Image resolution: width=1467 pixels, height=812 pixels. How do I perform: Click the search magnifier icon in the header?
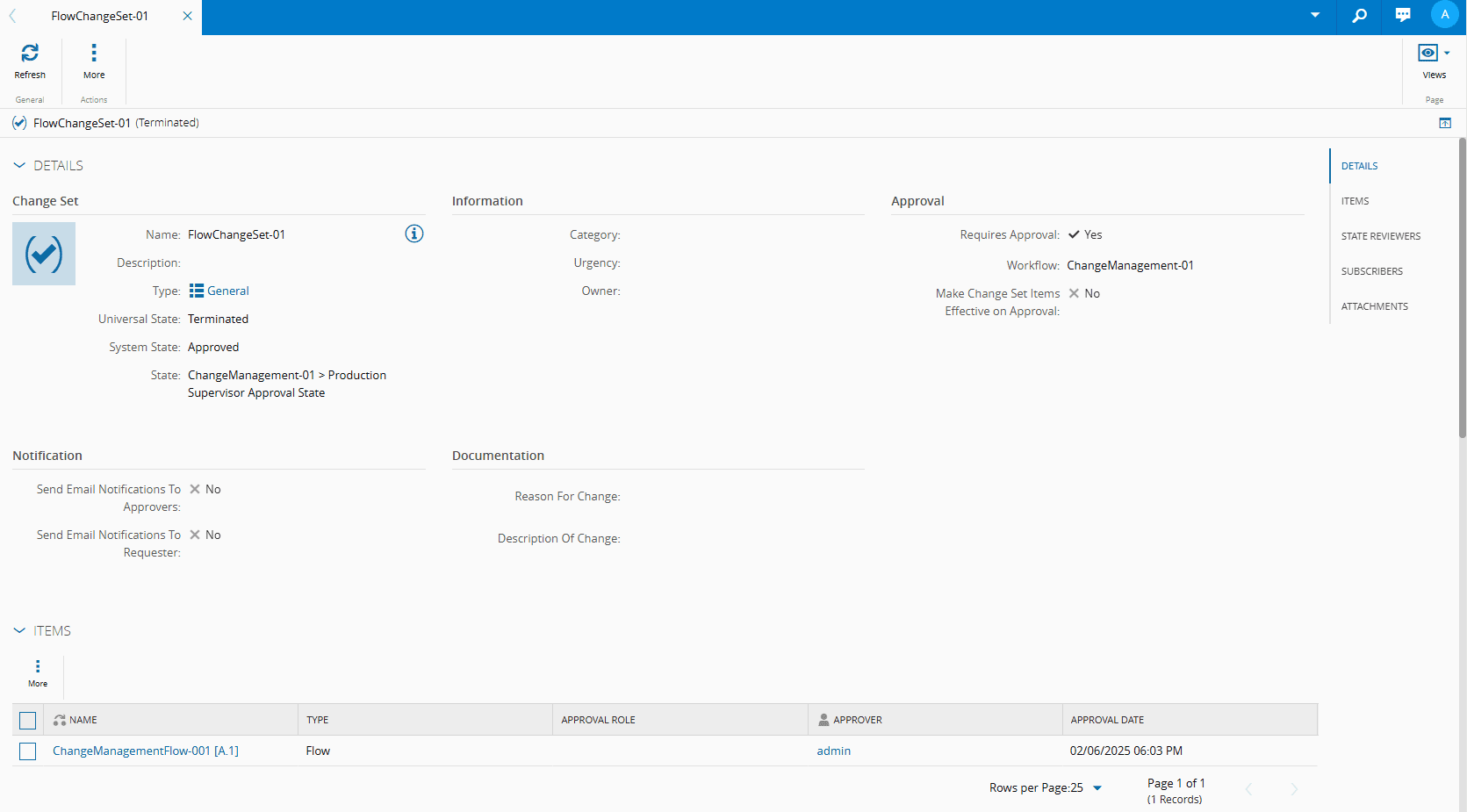click(x=1359, y=15)
